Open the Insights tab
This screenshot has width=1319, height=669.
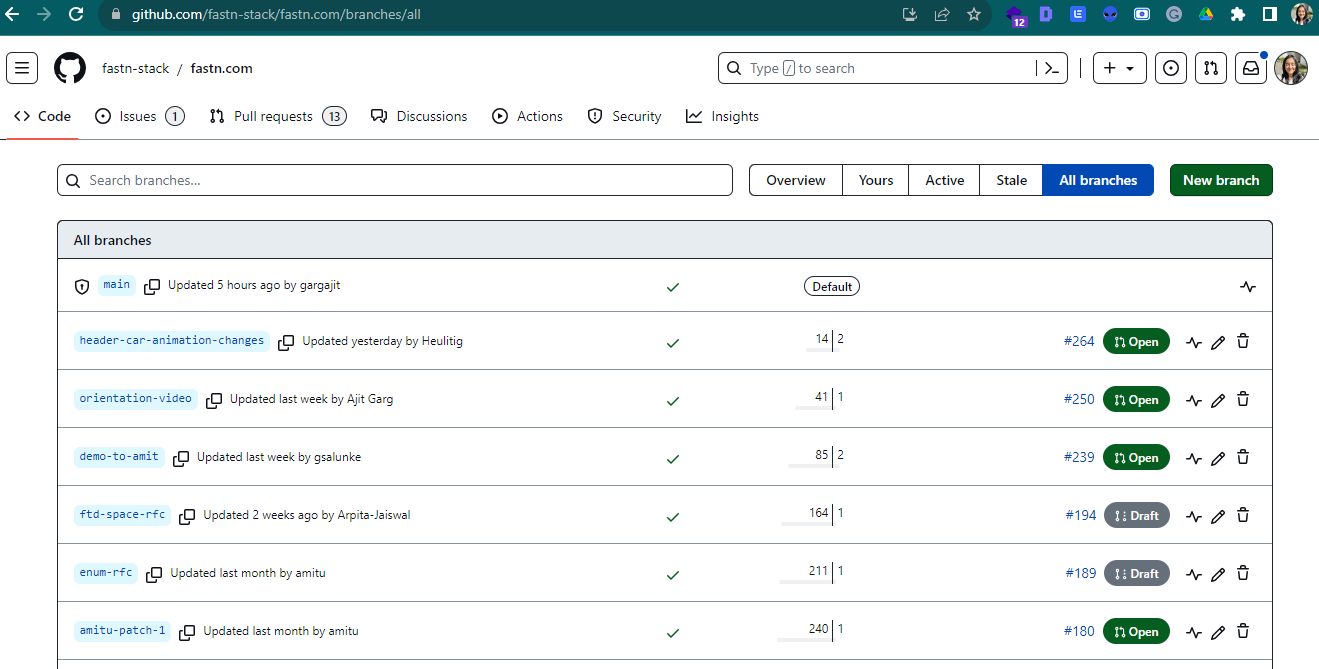[x=722, y=116]
